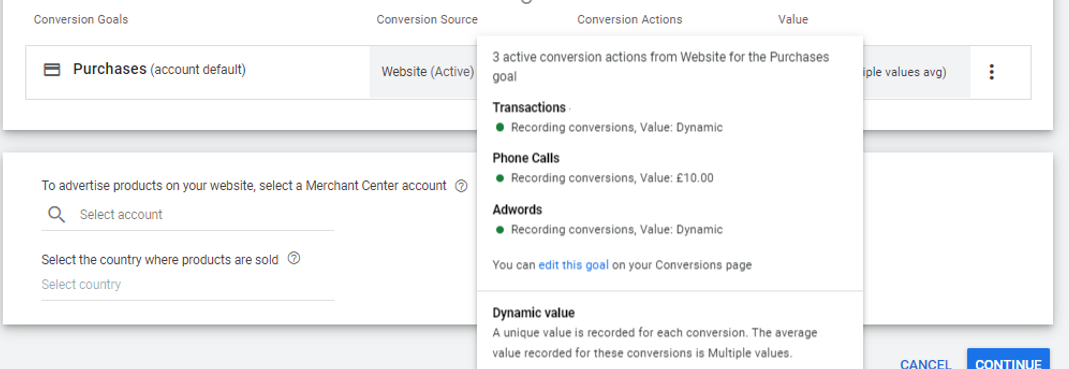The height and width of the screenshot is (369, 1069).
Task: Click the credit card icon beside Purchases
Action: (x=52, y=70)
